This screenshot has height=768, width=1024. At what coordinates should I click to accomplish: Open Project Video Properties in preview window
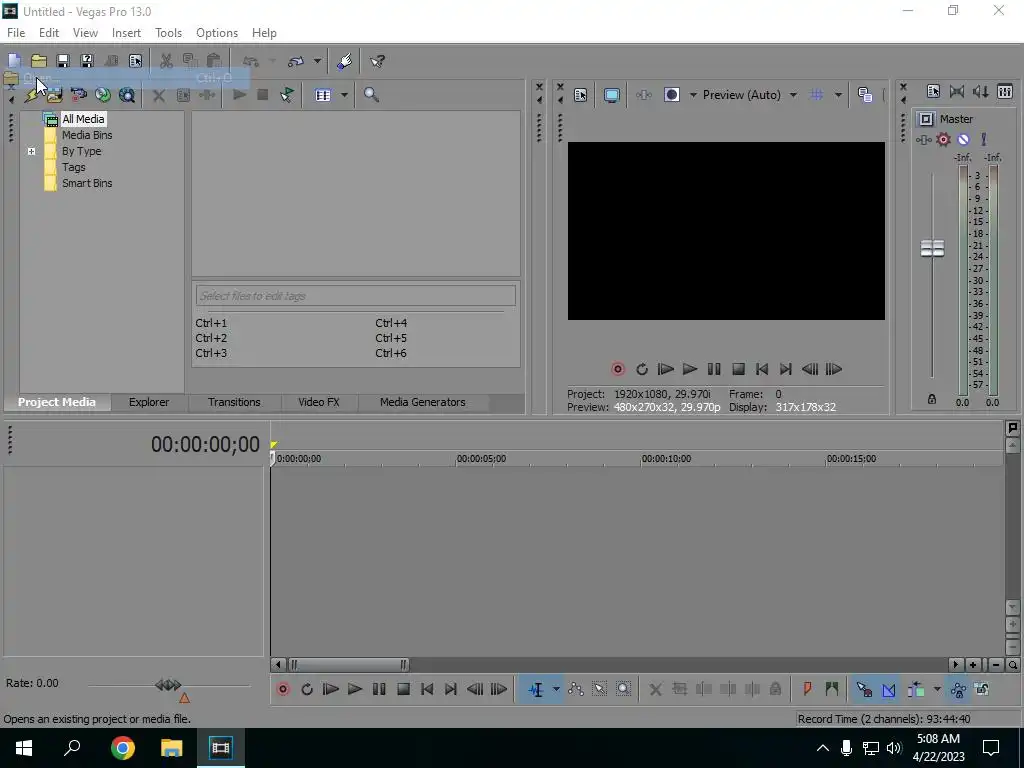581,95
